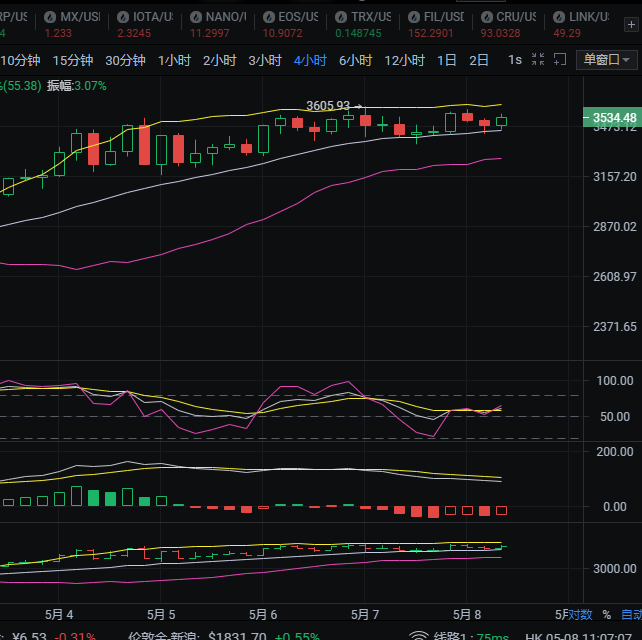The width and height of the screenshot is (642, 640).
Task: Click the LINK coin icon
Action: click(x=560, y=17)
